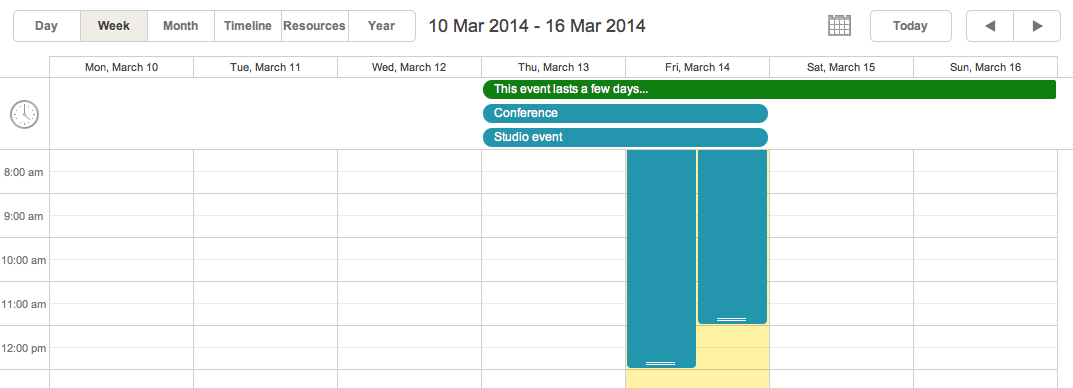The image size is (1073, 388).
Task: Click the Mon, March 10 column header
Action: pyautogui.click(x=122, y=67)
